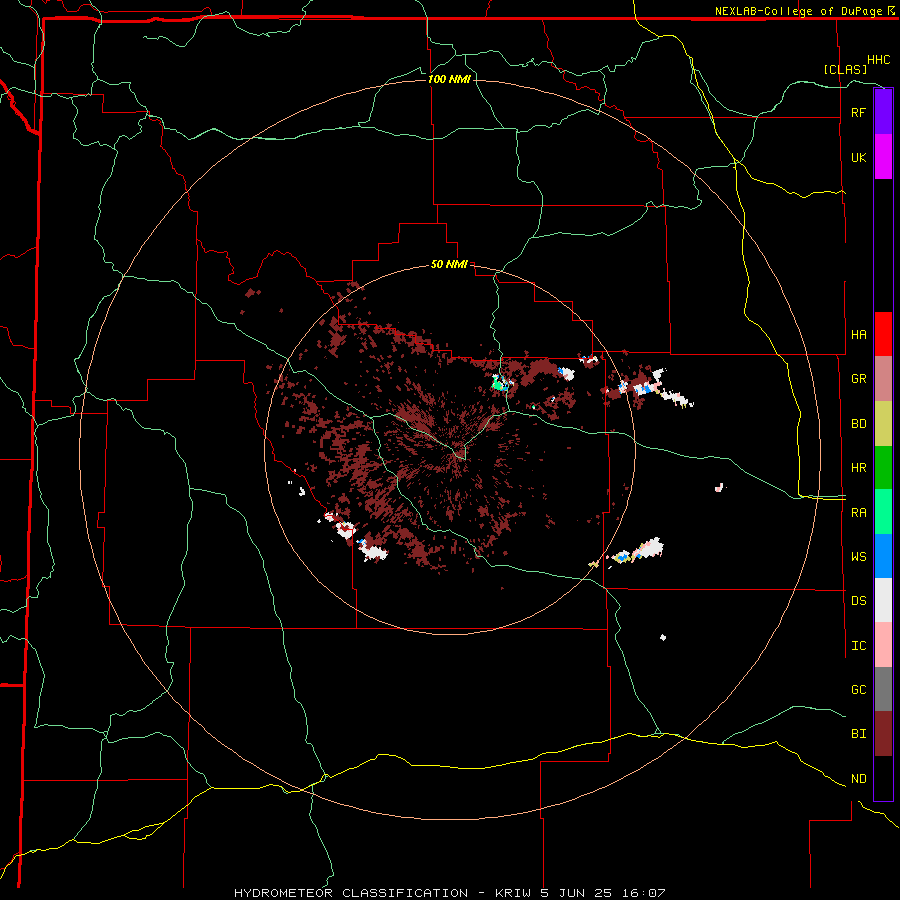
Task: Click the BD legend label
Action: click(858, 424)
